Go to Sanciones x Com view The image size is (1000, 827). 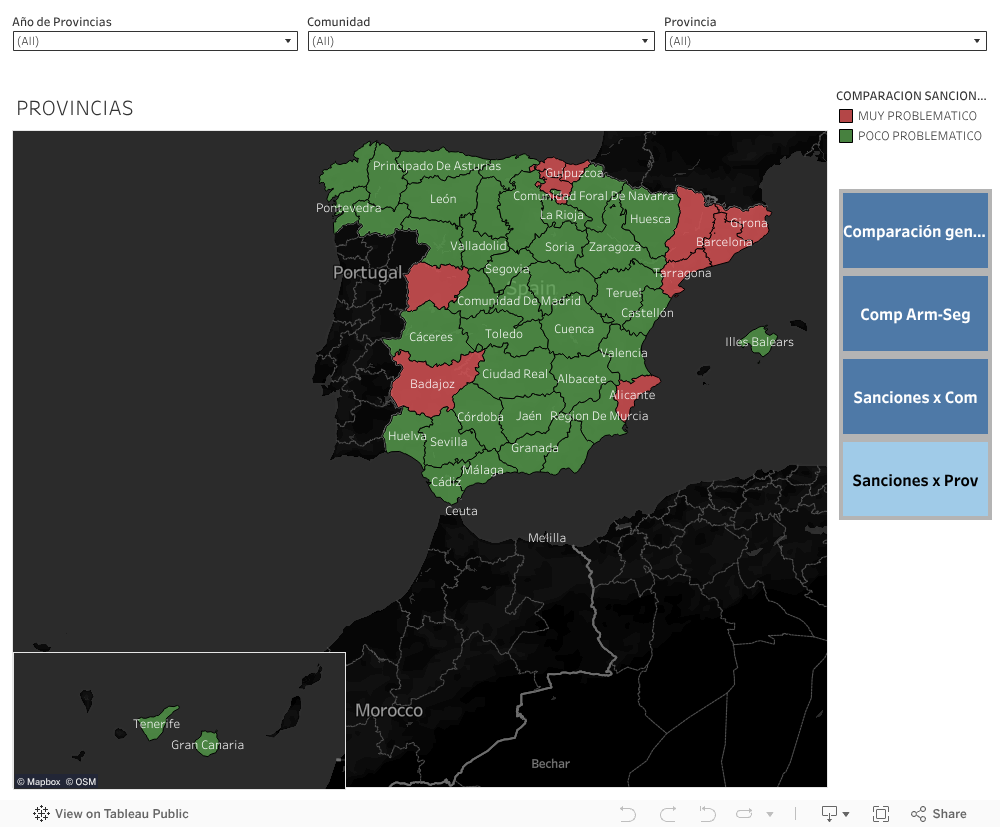coord(915,397)
